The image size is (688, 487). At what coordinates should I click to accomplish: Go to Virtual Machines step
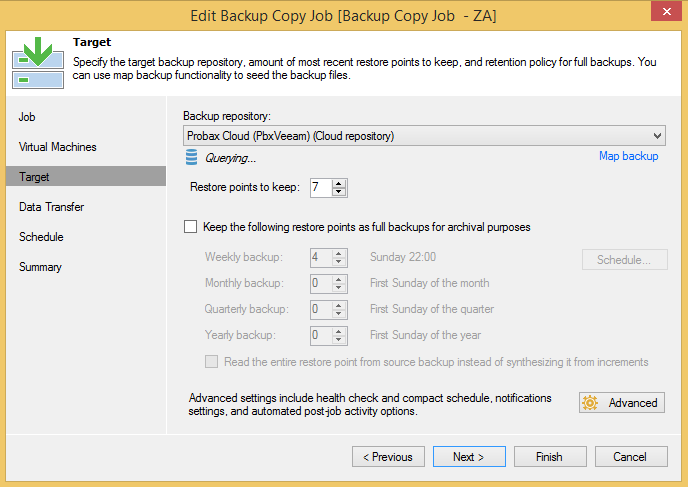click(57, 147)
